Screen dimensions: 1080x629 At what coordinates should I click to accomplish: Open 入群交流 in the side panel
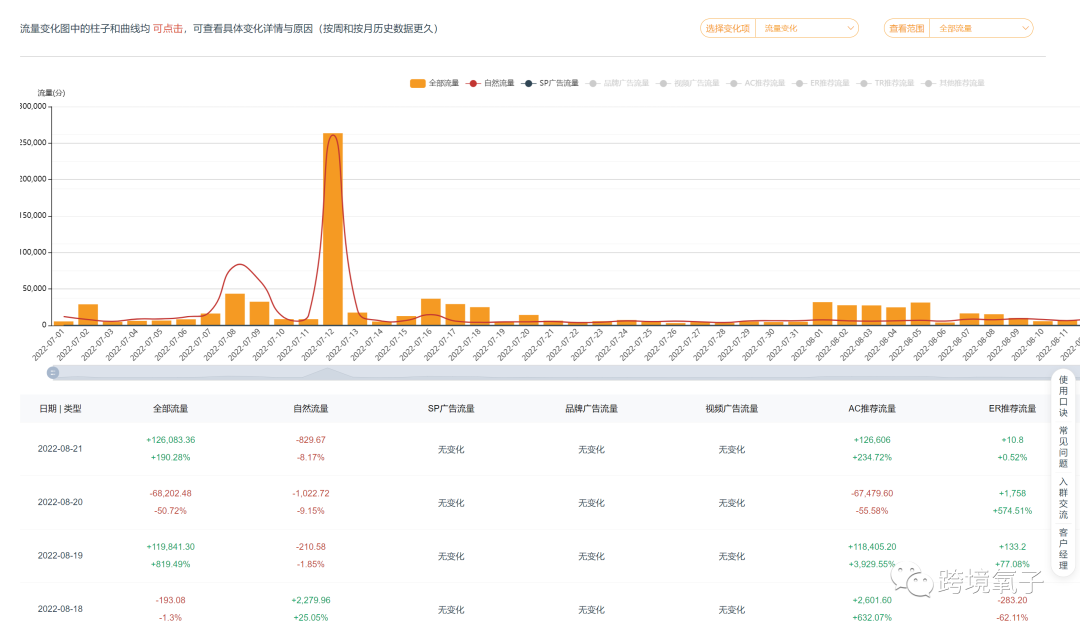(1063, 498)
